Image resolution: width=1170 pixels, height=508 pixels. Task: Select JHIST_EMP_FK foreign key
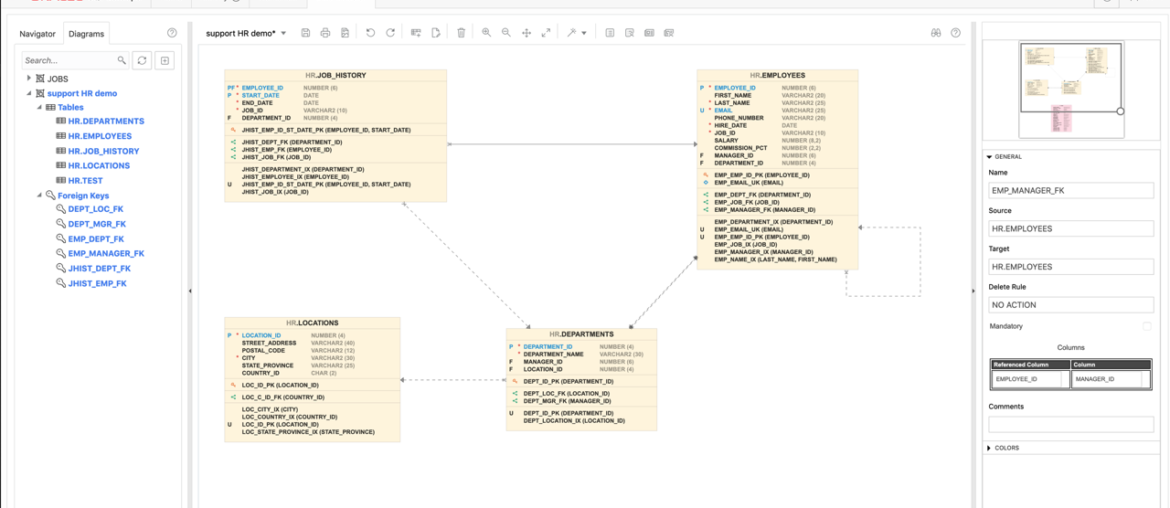click(x=98, y=283)
